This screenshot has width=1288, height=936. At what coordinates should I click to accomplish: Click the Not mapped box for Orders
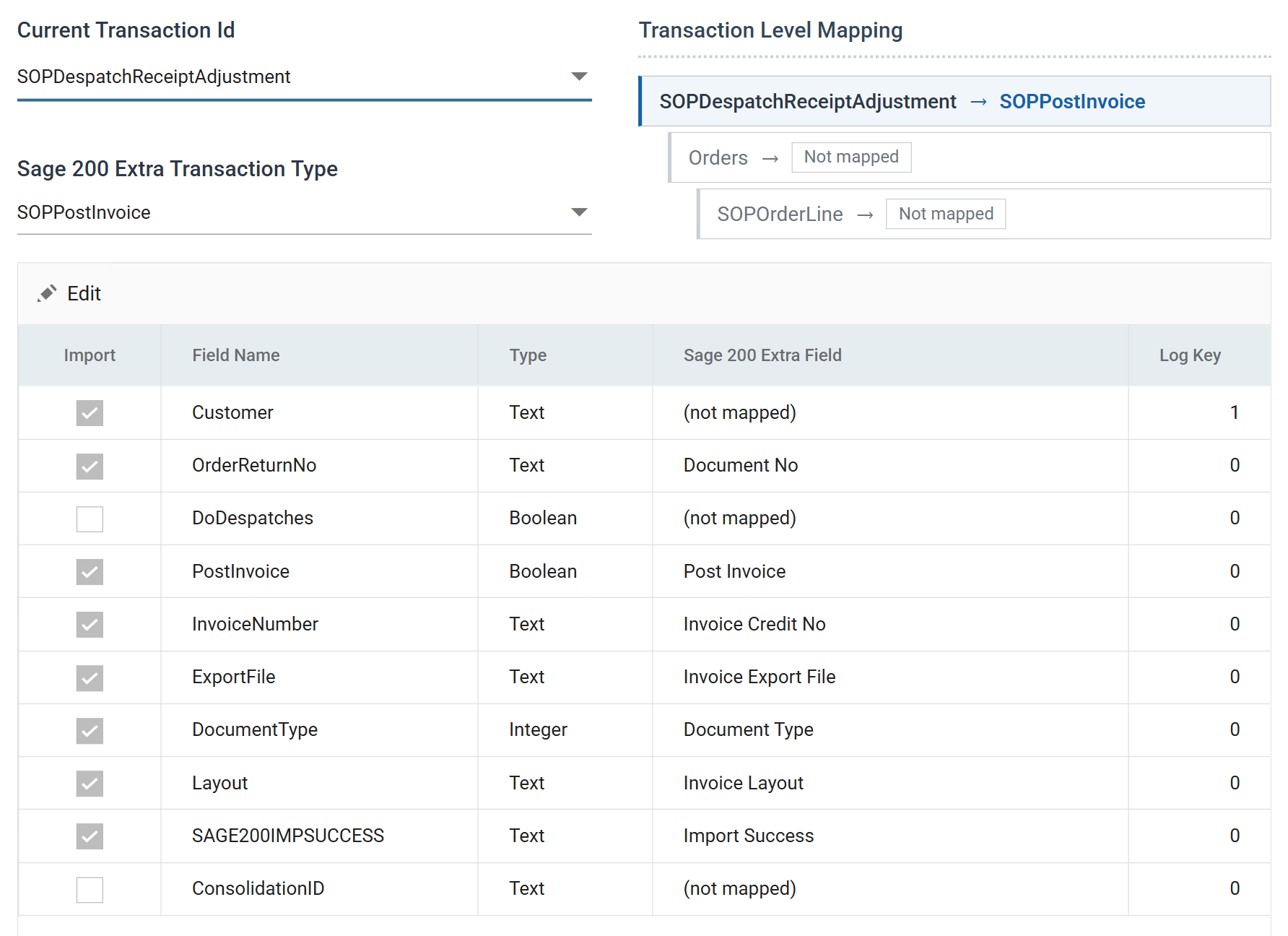(851, 157)
